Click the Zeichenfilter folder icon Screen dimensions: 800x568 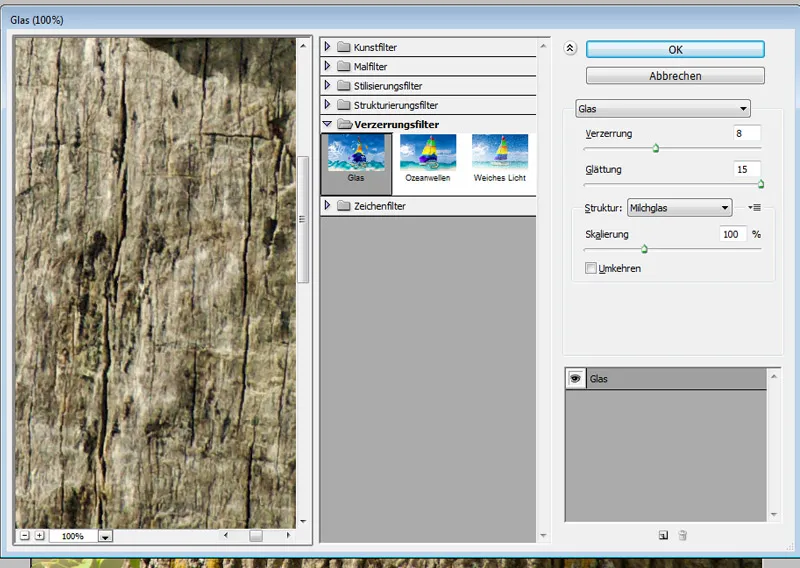[344, 206]
